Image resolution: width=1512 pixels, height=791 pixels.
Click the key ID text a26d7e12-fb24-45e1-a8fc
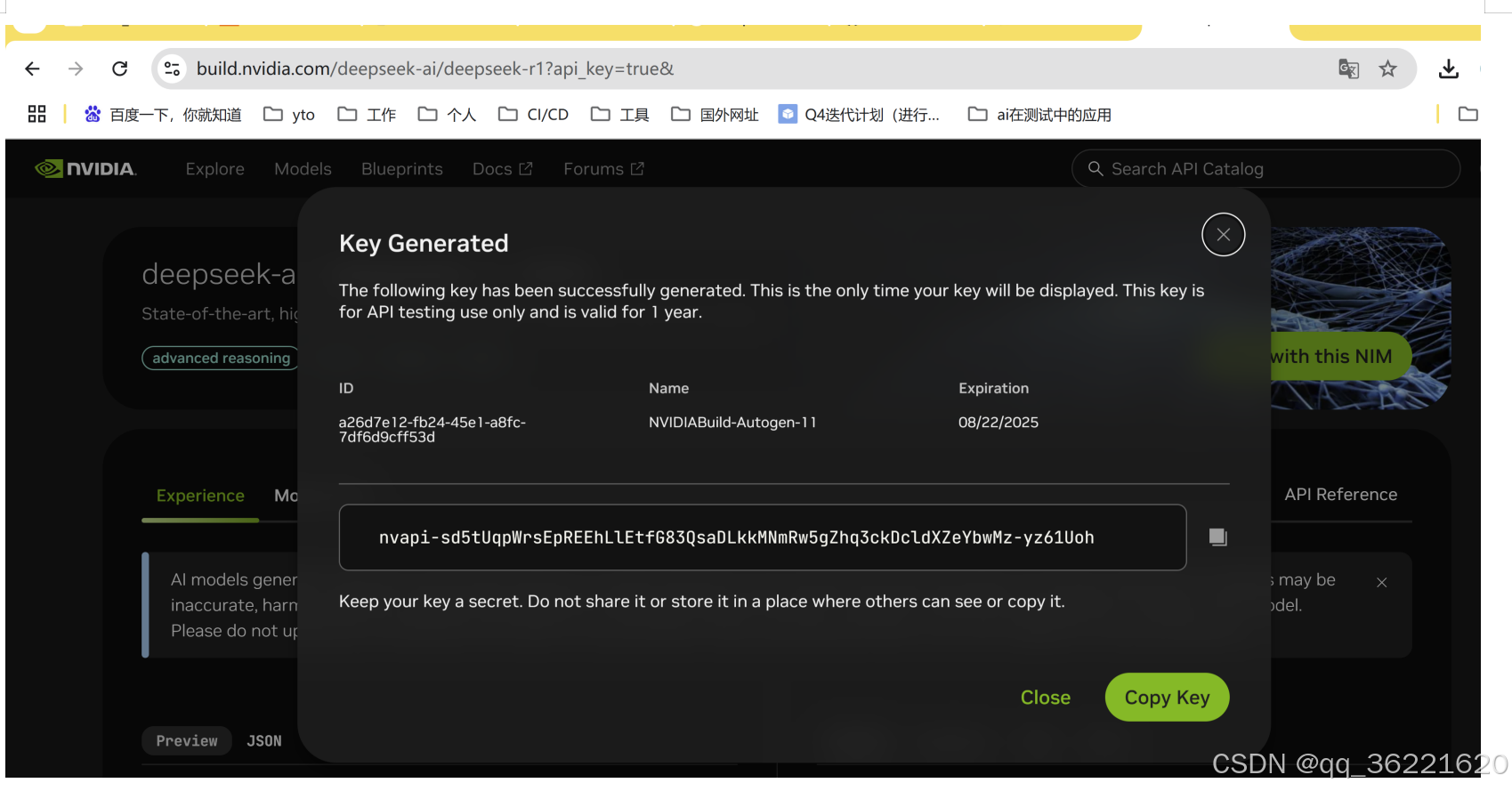pyautogui.click(x=433, y=430)
